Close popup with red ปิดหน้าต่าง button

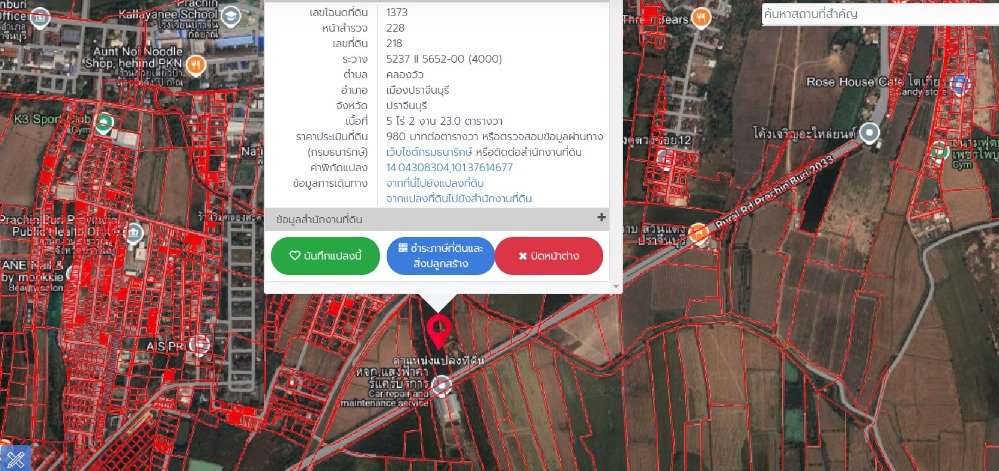549,256
